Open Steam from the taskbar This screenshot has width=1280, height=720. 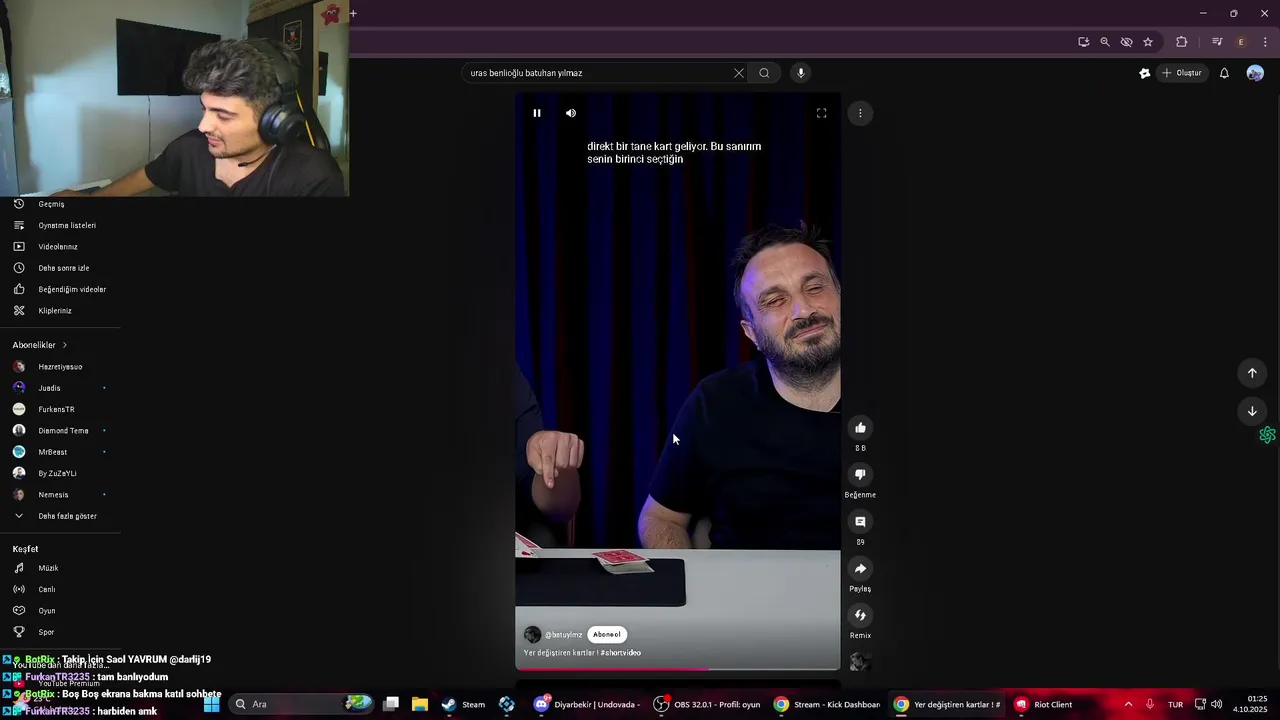pyautogui.click(x=463, y=705)
